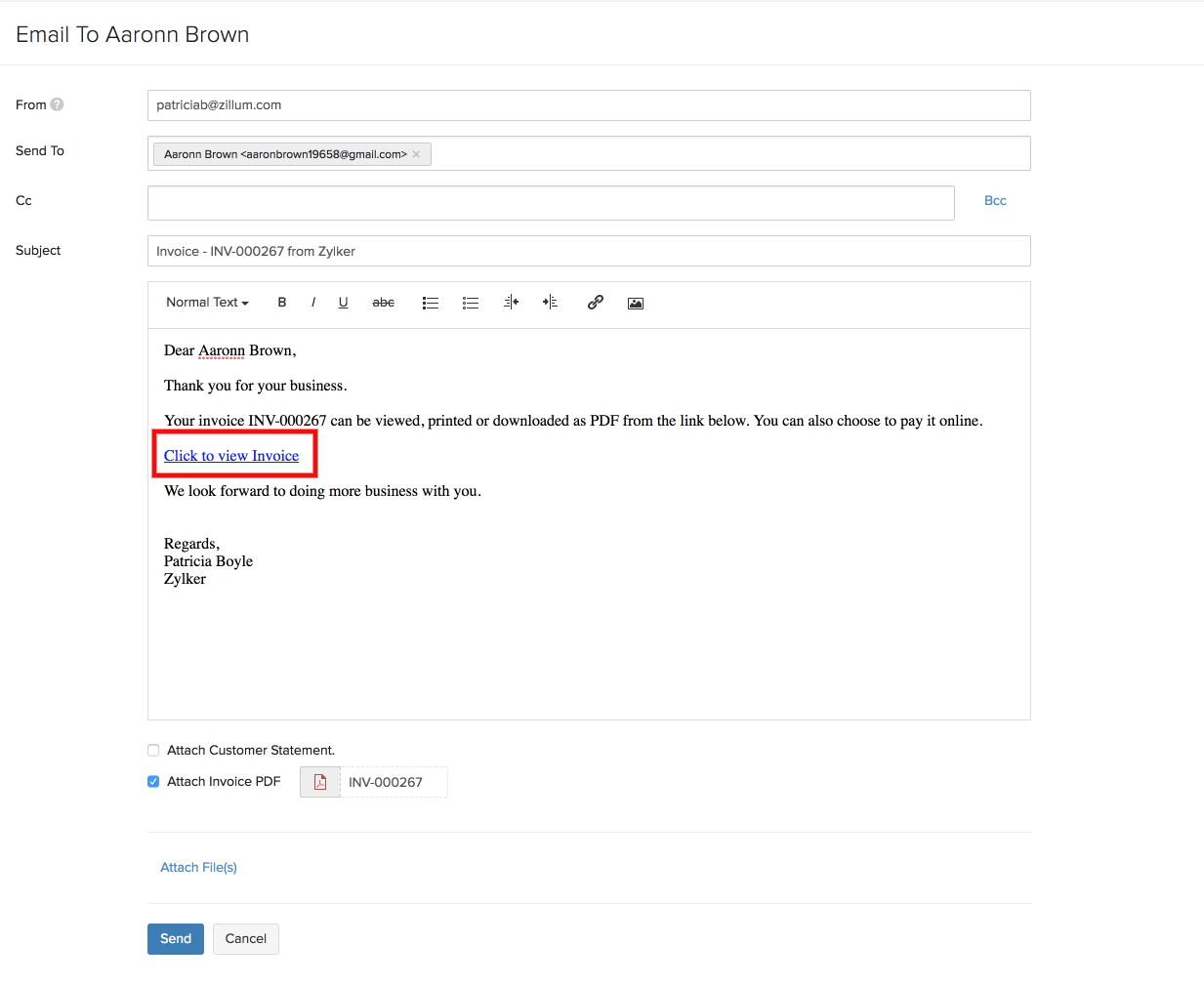Show the Bcc field
The width and height of the screenshot is (1204, 985).
click(995, 200)
